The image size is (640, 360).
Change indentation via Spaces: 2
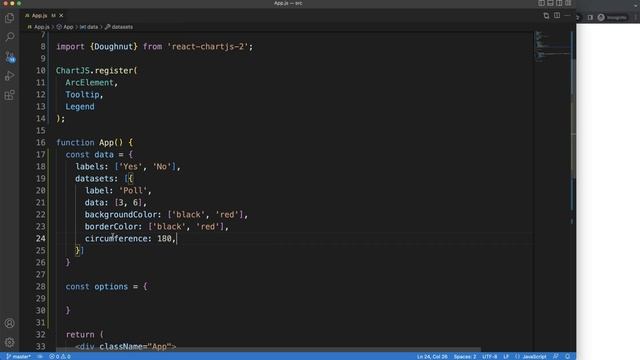pos(465,356)
